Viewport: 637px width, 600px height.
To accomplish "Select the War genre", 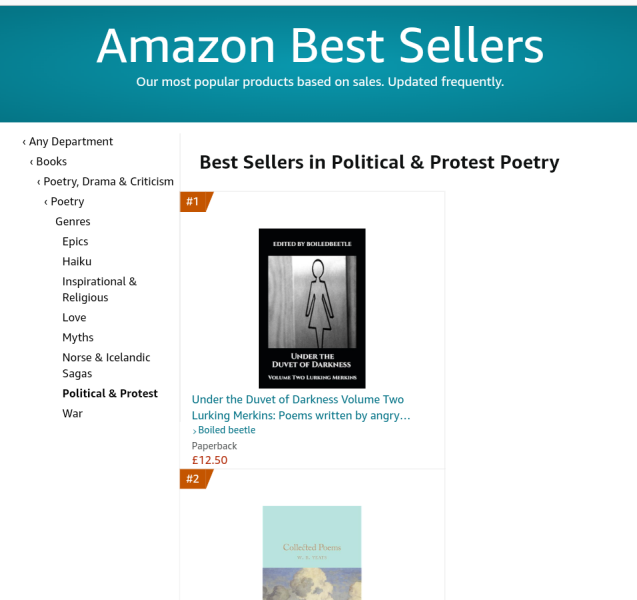I will (72, 414).
